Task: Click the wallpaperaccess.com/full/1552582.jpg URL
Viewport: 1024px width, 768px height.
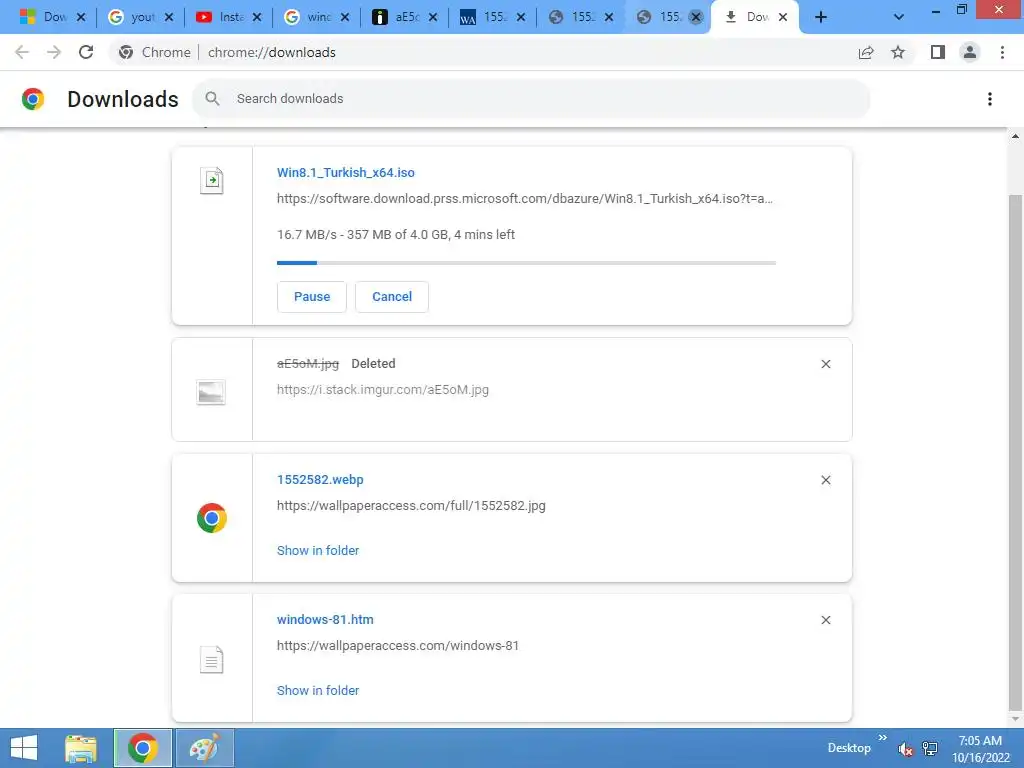Action: click(411, 505)
